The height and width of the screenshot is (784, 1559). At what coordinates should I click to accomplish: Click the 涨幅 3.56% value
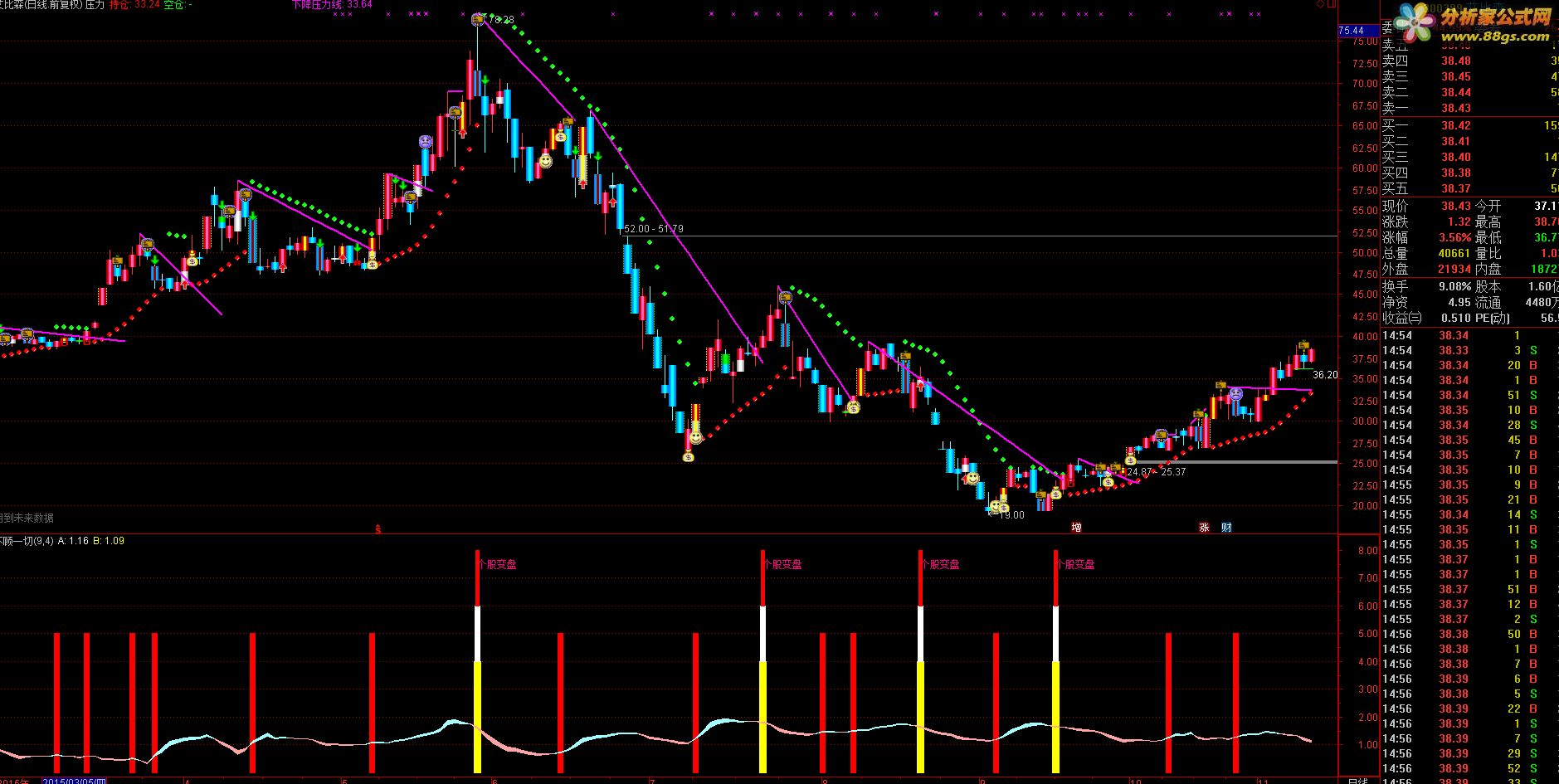(1454, 237)
